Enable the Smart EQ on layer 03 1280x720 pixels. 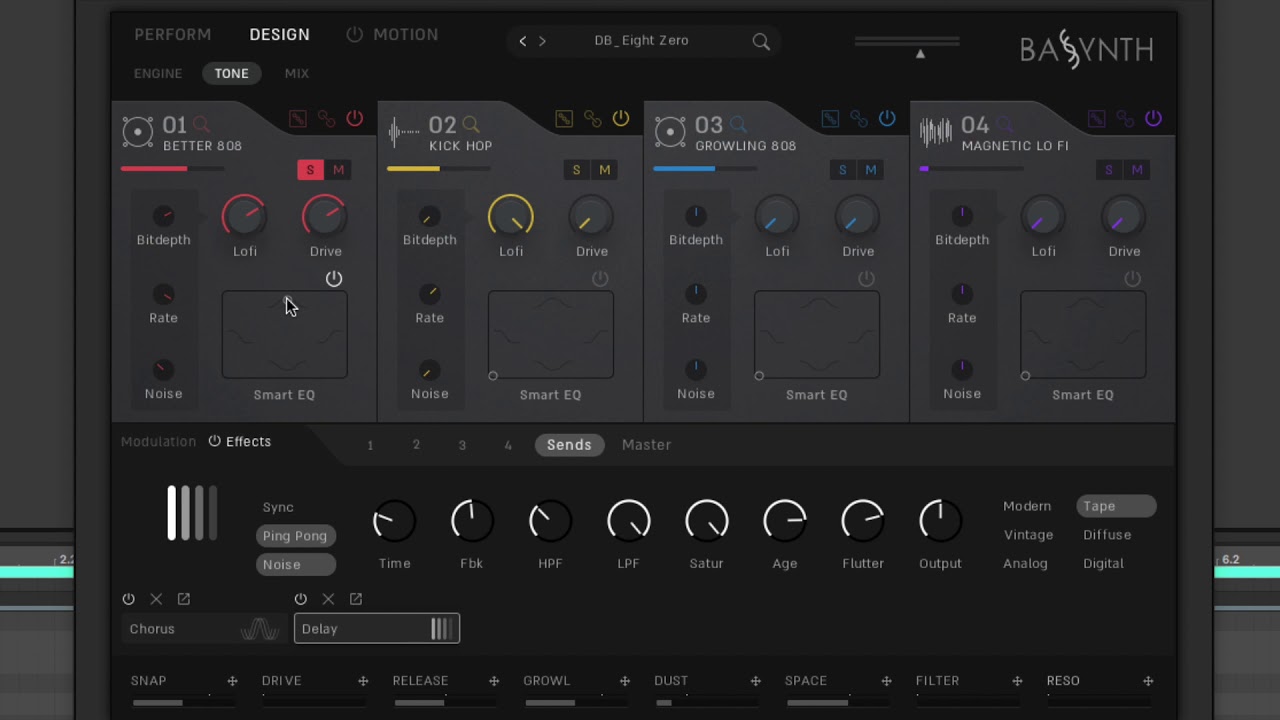[x=866, y=279]
